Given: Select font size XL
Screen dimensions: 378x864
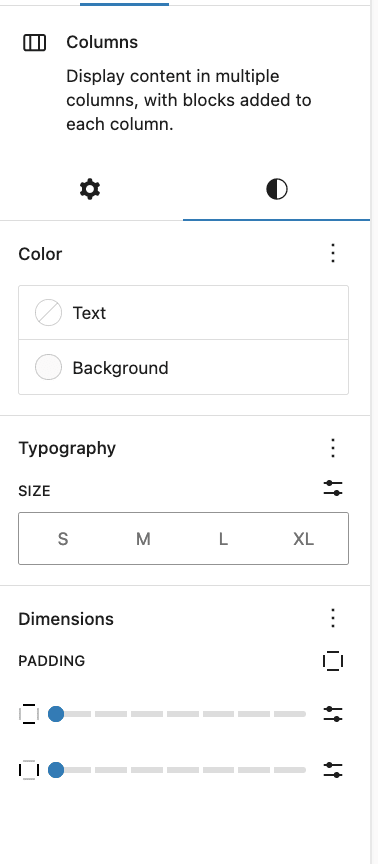Looking at the screenshot, I should (x=303, y=538).
